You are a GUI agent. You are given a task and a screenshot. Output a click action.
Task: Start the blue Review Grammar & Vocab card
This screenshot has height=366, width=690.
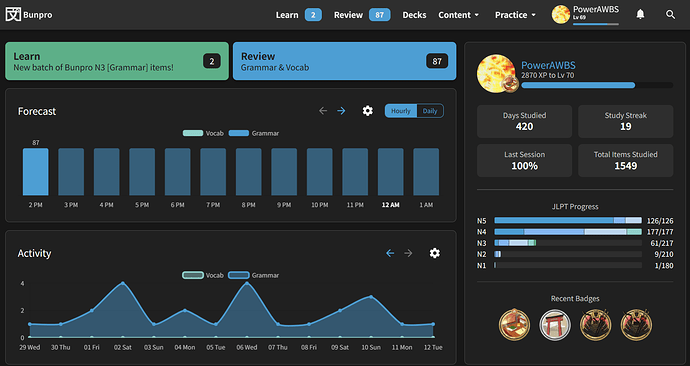(345, 61)
